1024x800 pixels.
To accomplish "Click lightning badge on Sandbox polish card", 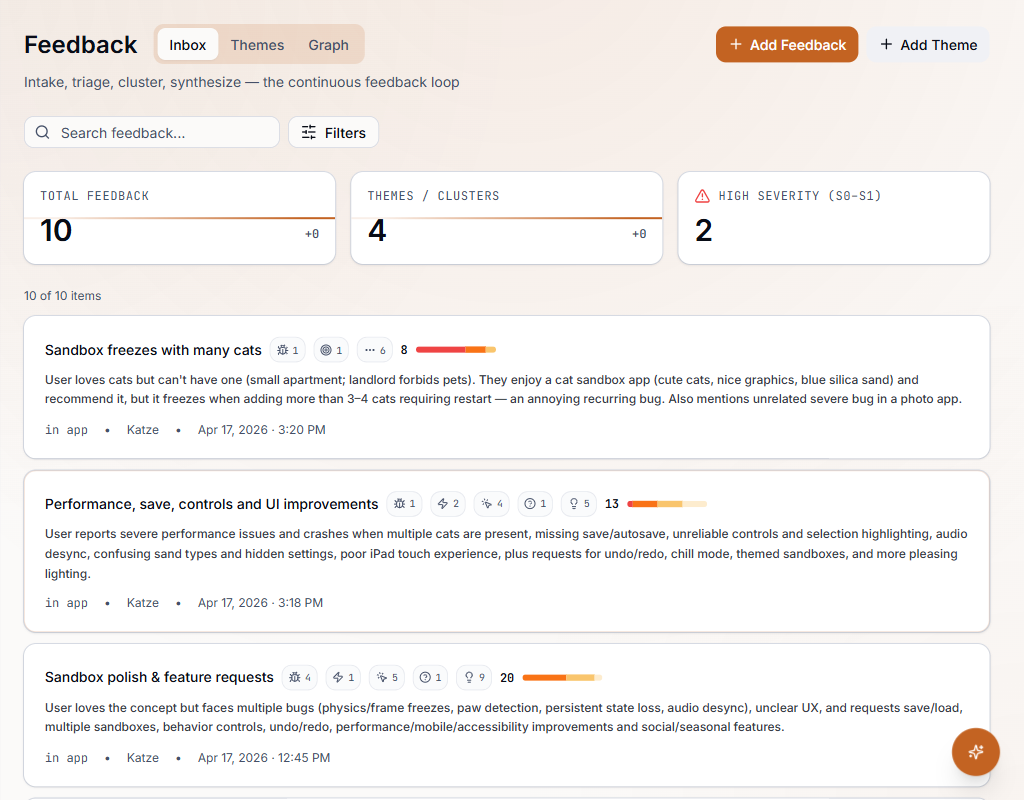I will 344,677.
